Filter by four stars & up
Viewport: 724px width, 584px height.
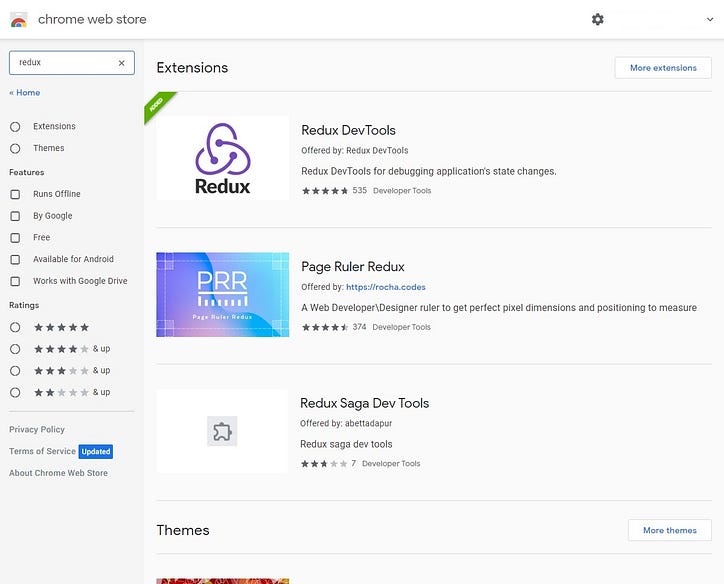coord(15,349)
